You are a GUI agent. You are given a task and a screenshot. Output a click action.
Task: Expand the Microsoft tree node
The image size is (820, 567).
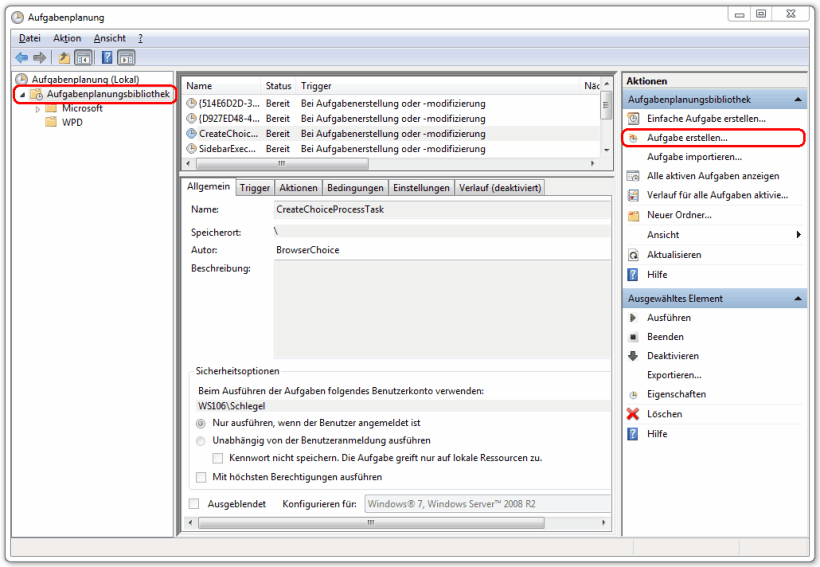coord(38,109)
